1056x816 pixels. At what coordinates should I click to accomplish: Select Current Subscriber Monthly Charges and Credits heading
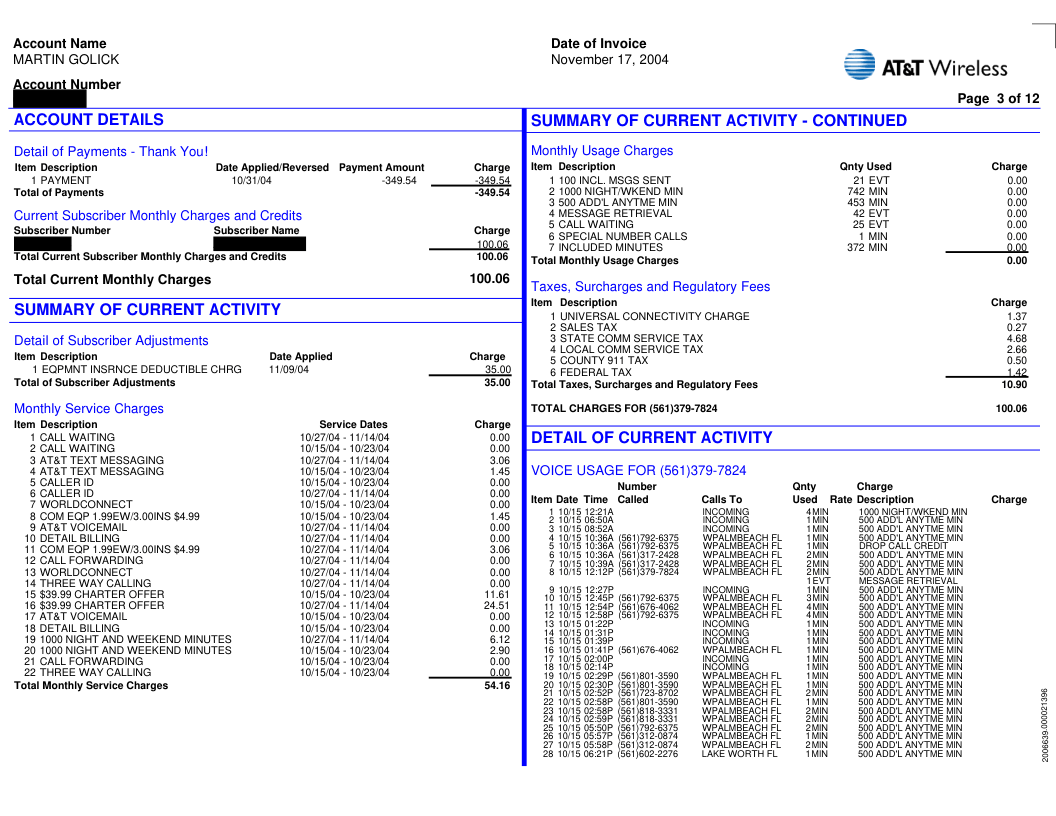(157, 216)
